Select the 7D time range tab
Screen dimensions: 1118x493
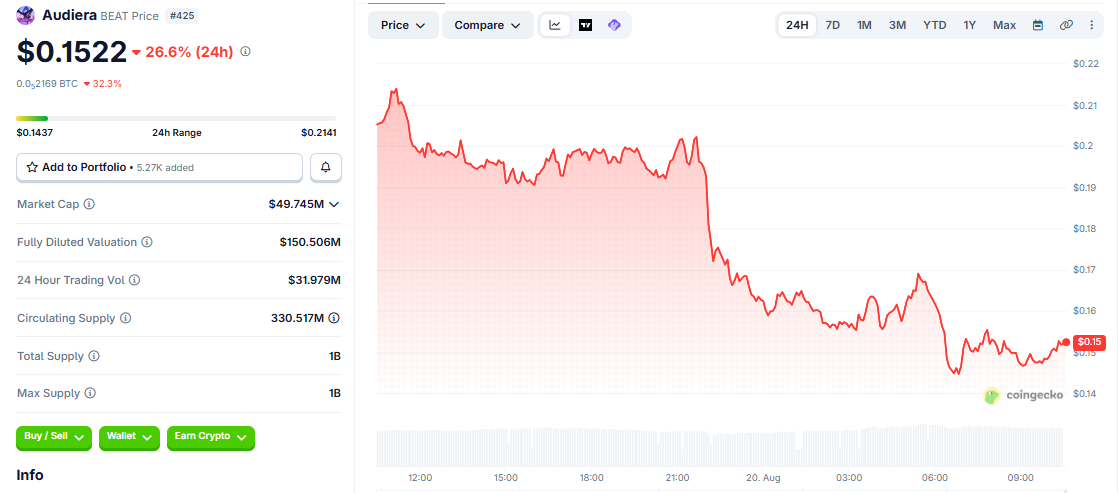point(832,25)
